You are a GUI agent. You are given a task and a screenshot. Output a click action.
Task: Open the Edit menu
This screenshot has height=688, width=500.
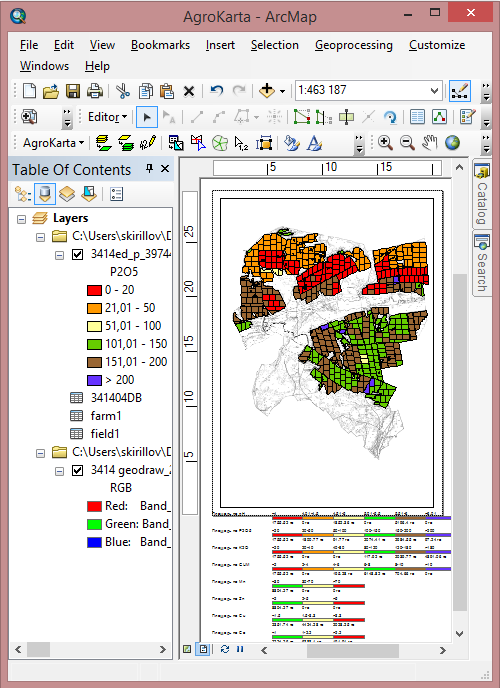click(64, 45)
